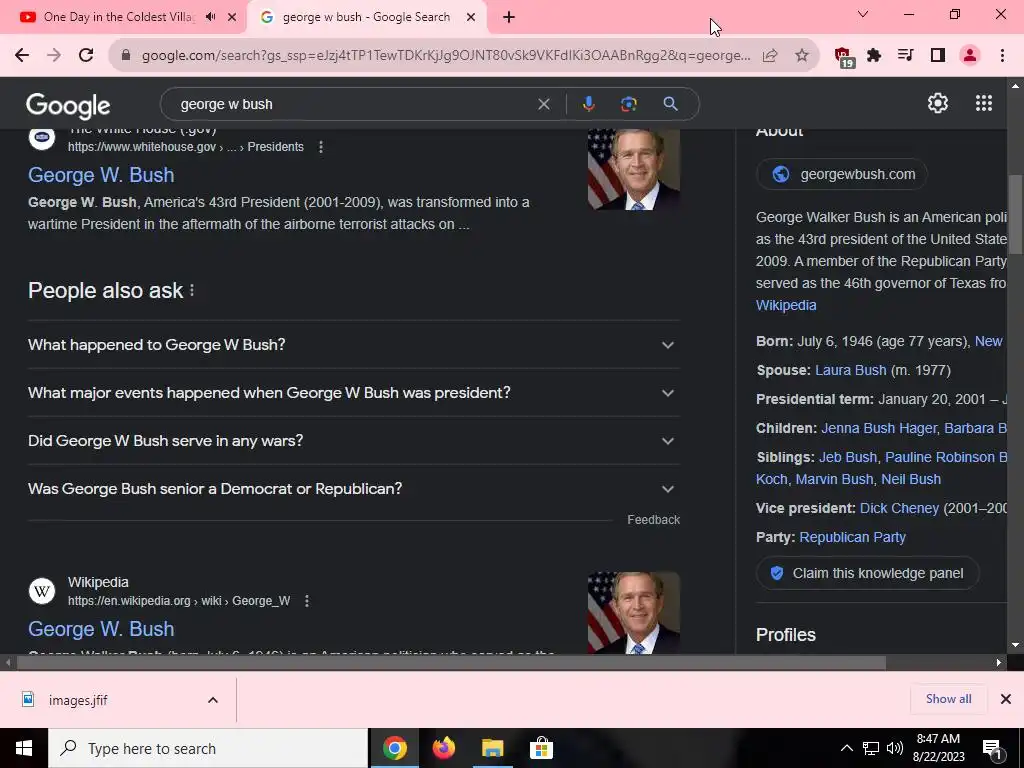The width and height of the screenshot is (1024, 768).
Task: Open the Chrome profile avatar
Action: pos(970,56)
